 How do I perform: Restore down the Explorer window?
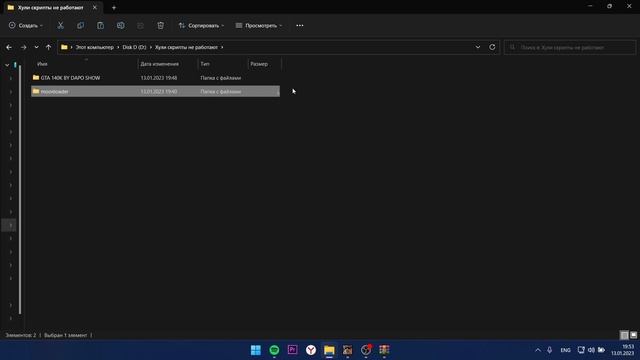pyautogui.click(x=609, y=6)
